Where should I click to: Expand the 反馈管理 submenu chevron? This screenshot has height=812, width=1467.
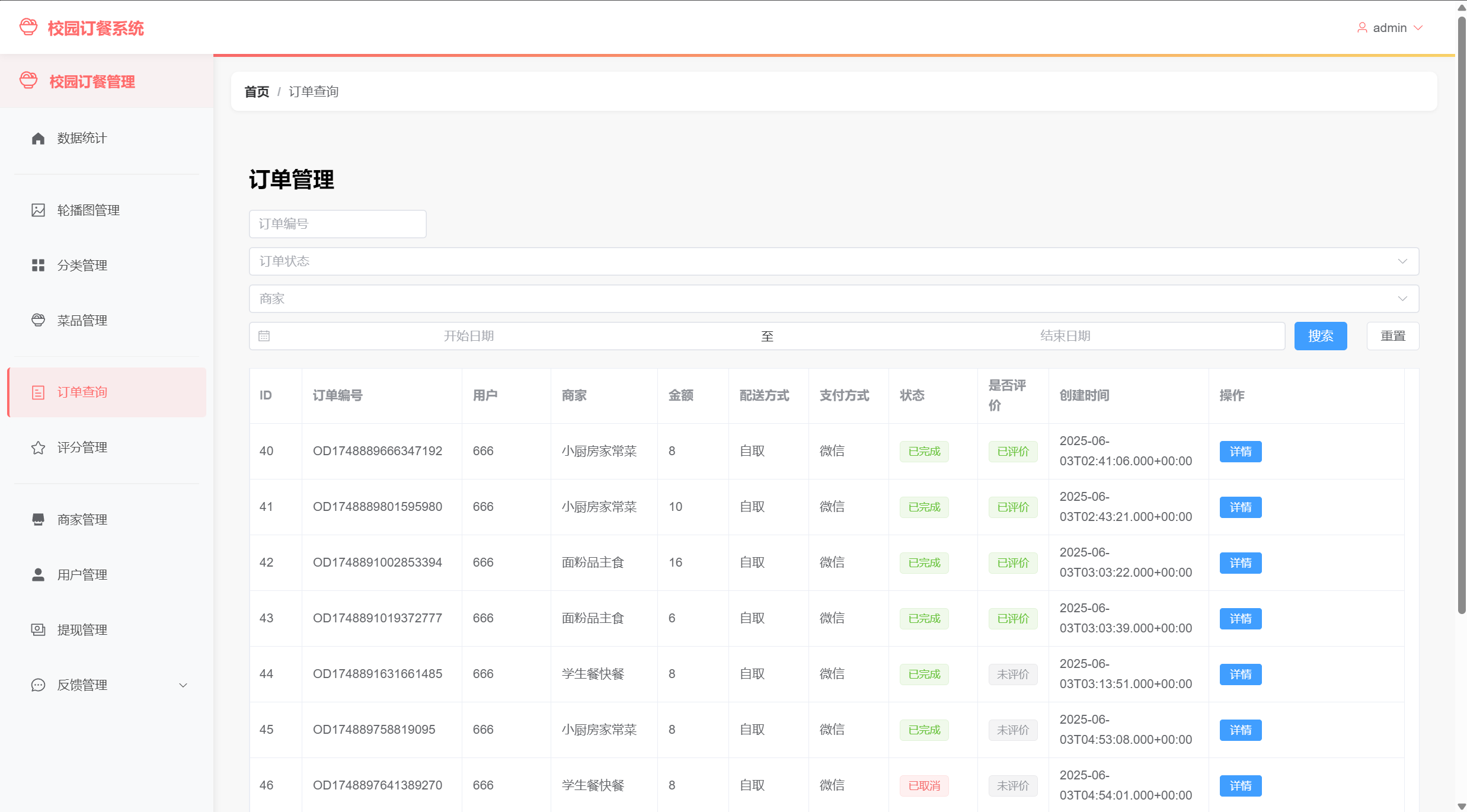(183, 685)
